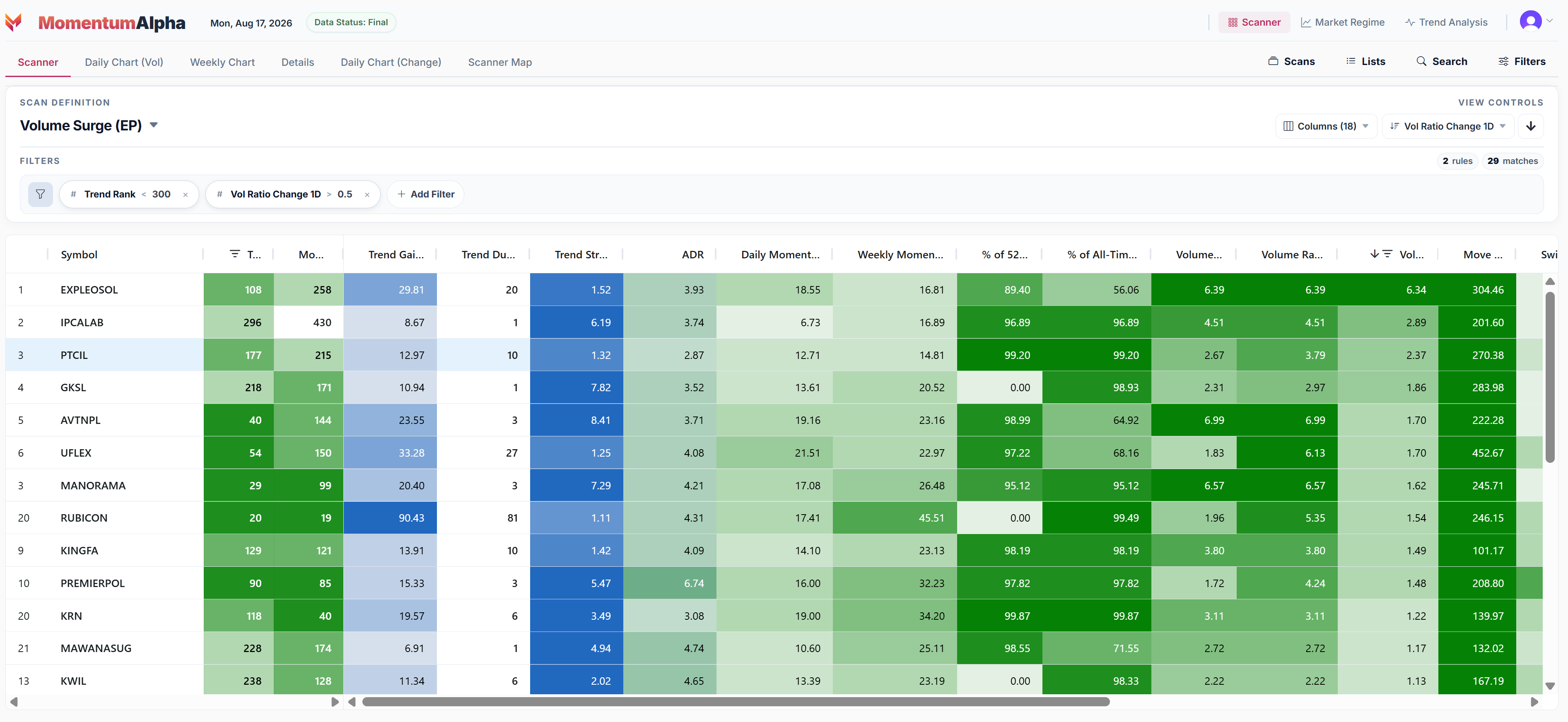Select the MANORAMA row symbol

pyautogui.click(x=93, y=485)
